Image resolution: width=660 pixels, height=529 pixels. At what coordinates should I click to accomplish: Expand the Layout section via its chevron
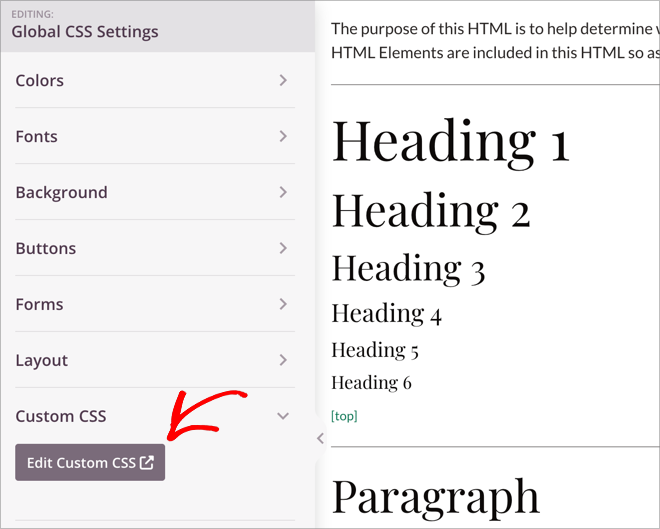(283, 360)
